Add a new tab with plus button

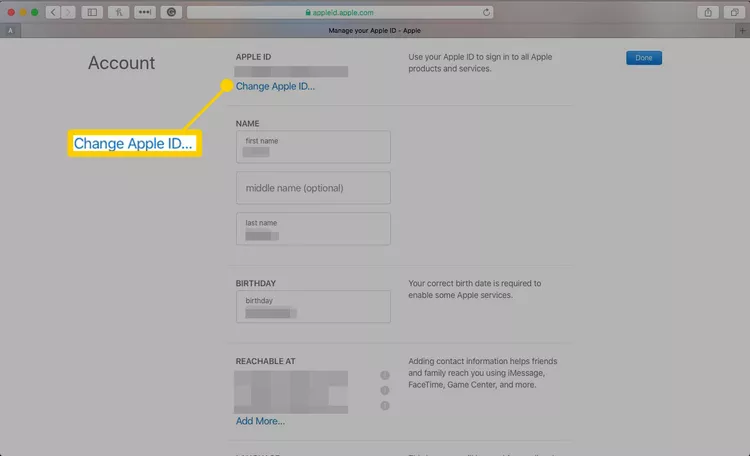point(742,31)
